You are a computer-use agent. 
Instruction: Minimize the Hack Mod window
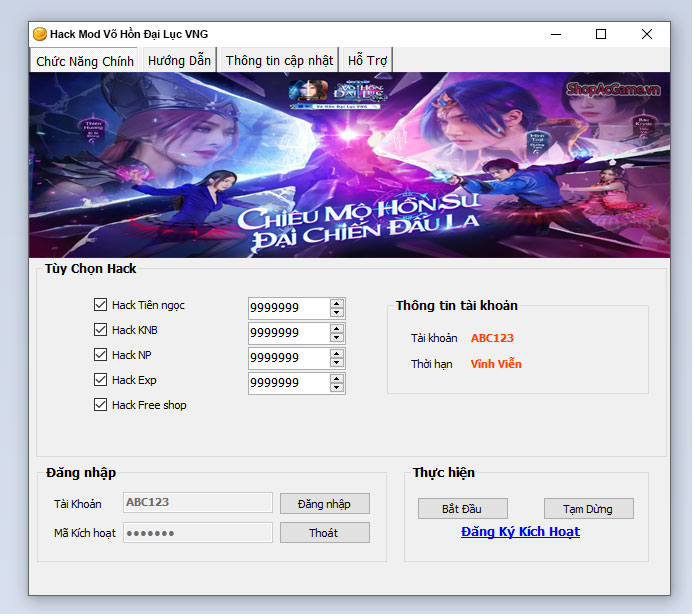(556, 34)
